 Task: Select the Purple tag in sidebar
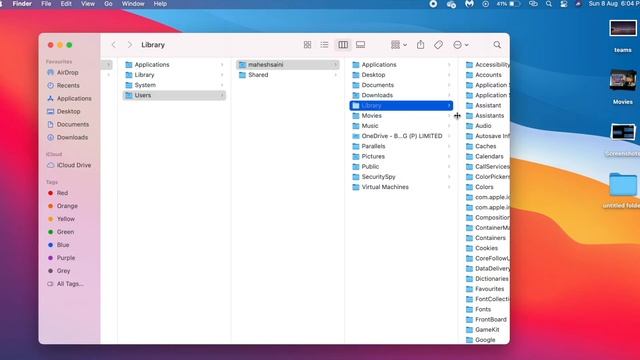click(x=61, y=258)
